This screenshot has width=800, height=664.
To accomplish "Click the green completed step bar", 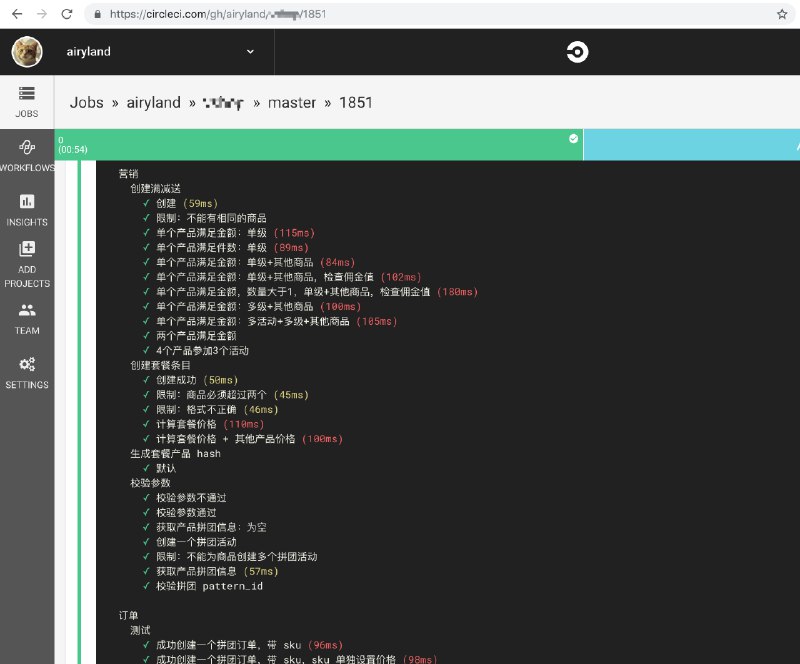I will coord(318,144).
